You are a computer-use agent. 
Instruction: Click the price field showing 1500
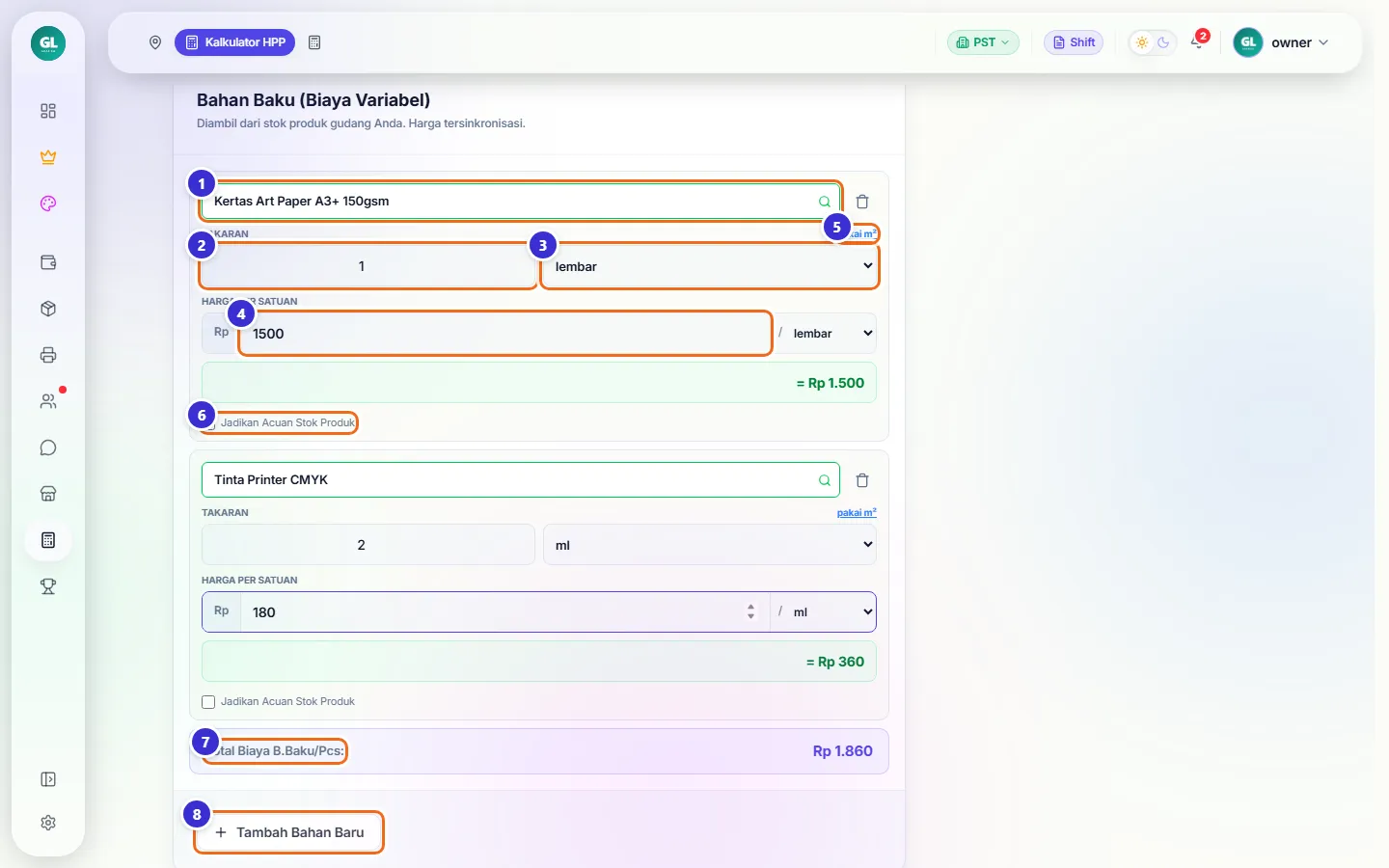pos(505,334)
